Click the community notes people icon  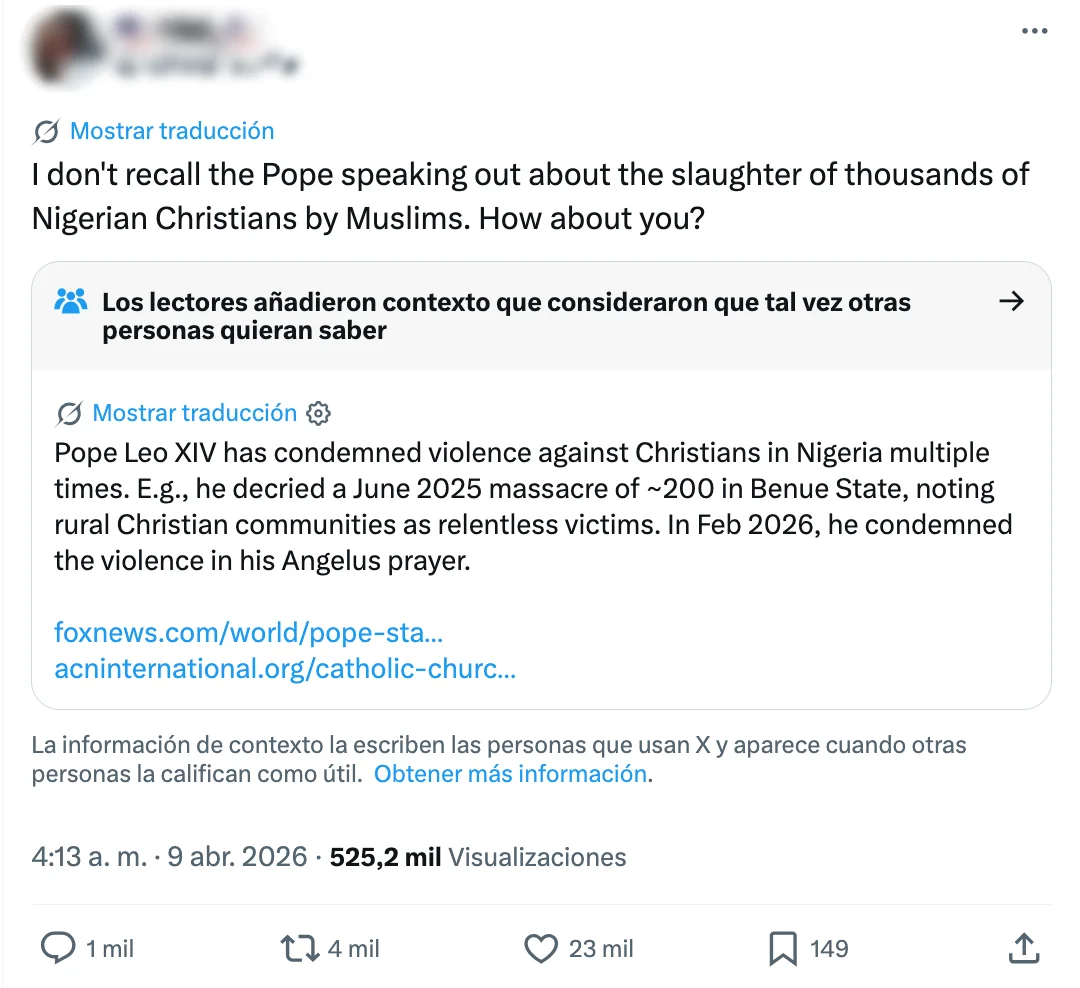(72, 301)
